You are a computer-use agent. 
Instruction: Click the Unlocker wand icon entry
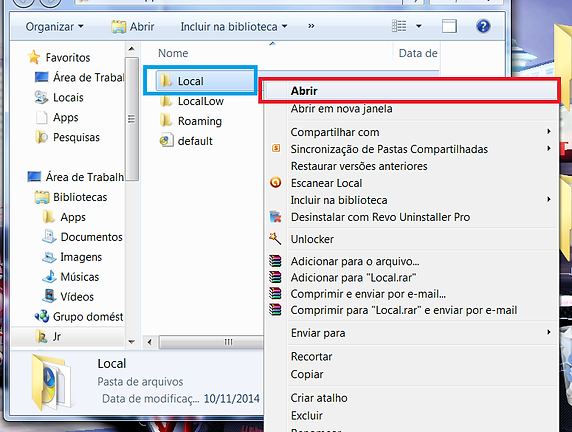coord(411,239)
